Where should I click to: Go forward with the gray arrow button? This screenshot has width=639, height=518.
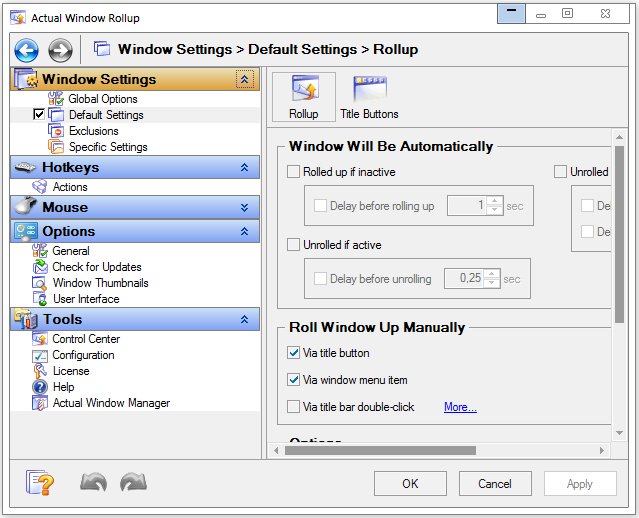(60, 51)
